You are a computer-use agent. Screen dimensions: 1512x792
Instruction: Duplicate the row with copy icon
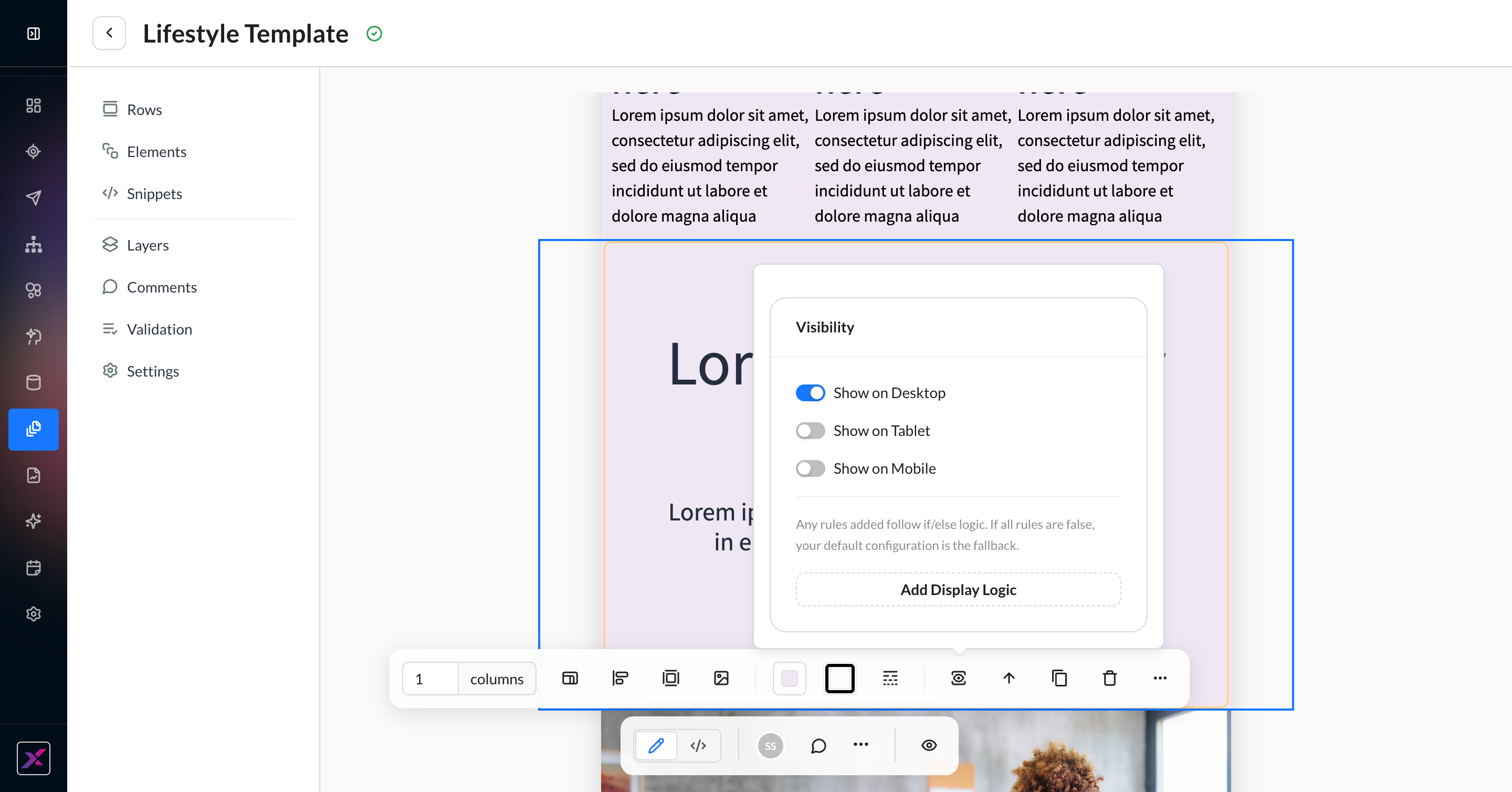coord(1059,678)
